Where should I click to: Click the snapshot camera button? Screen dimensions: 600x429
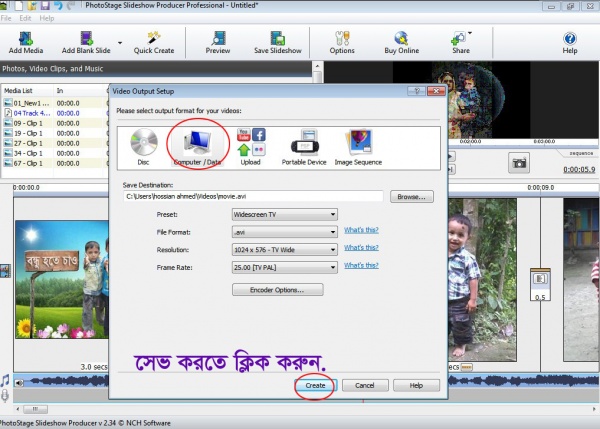519,163
